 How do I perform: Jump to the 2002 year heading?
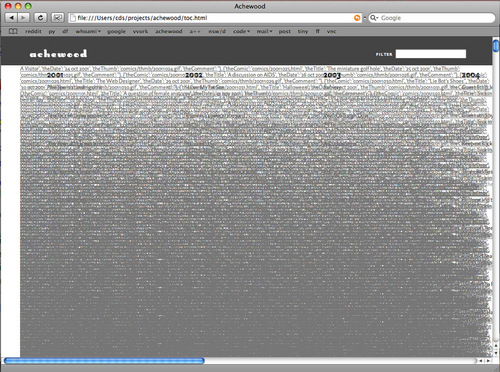pos(194,75)
